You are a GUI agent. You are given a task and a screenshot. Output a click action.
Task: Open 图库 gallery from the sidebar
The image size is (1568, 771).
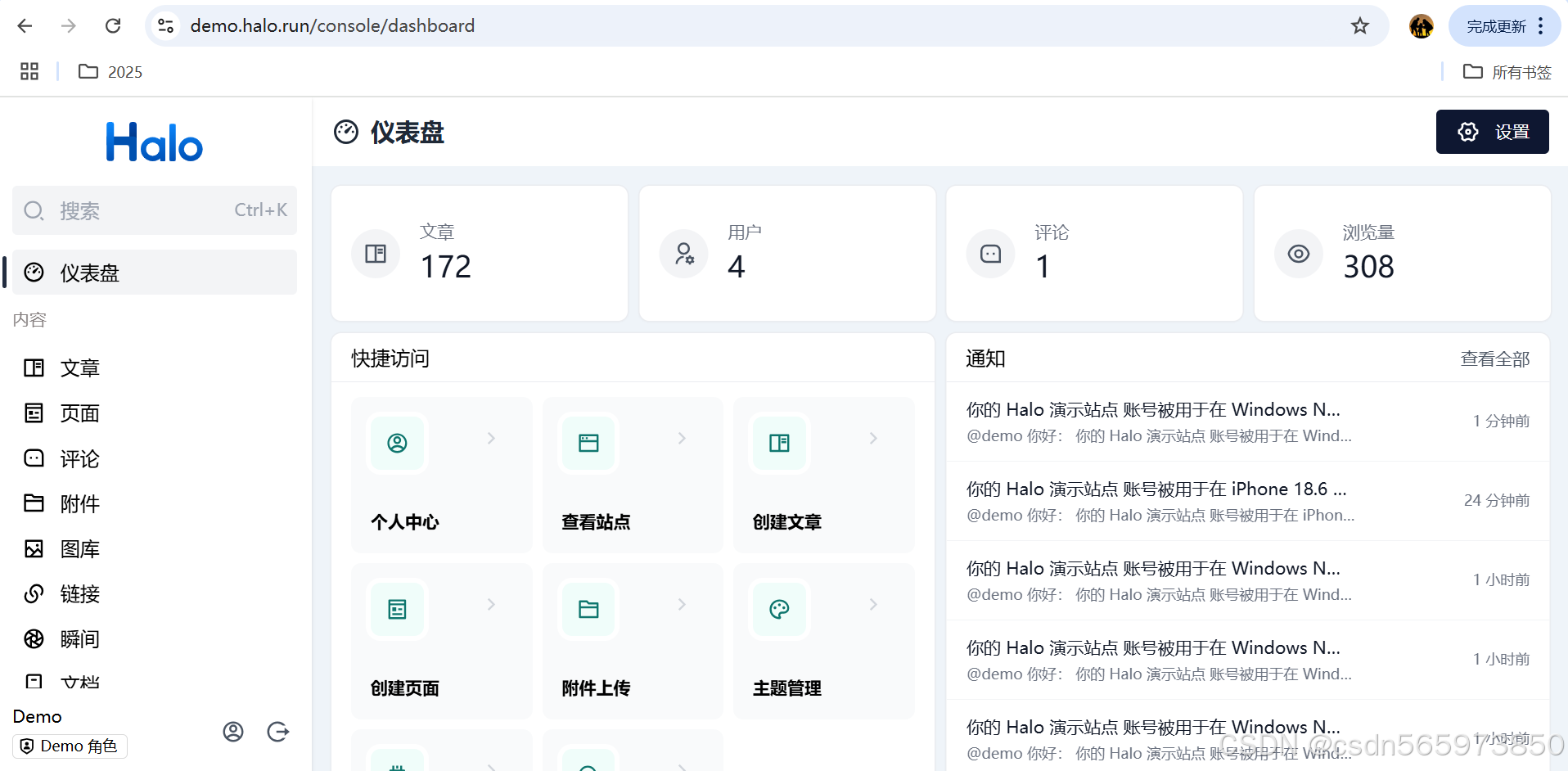pos(79,548)
